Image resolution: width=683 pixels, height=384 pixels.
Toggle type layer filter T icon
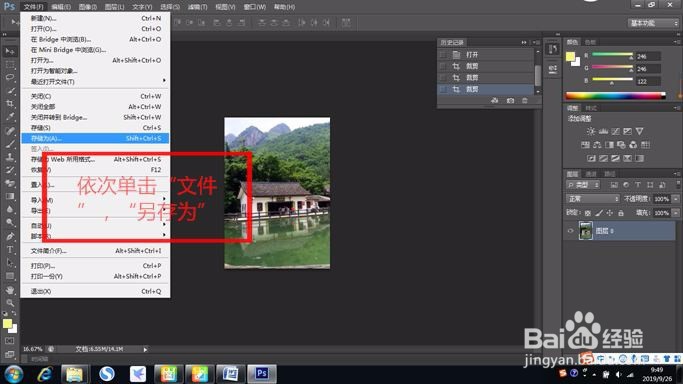638,185
